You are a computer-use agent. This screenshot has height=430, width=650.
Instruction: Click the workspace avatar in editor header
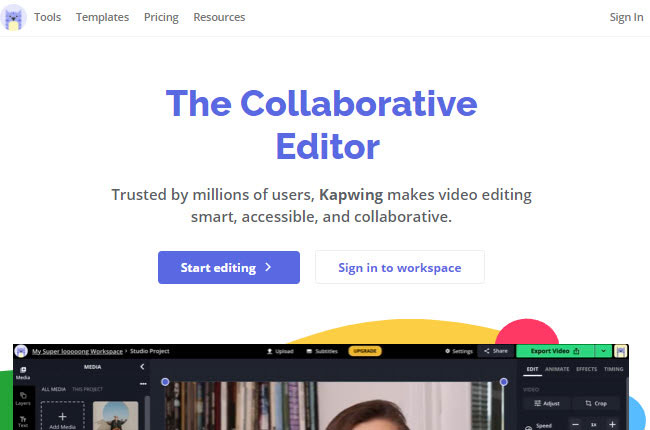click(21, 351)
